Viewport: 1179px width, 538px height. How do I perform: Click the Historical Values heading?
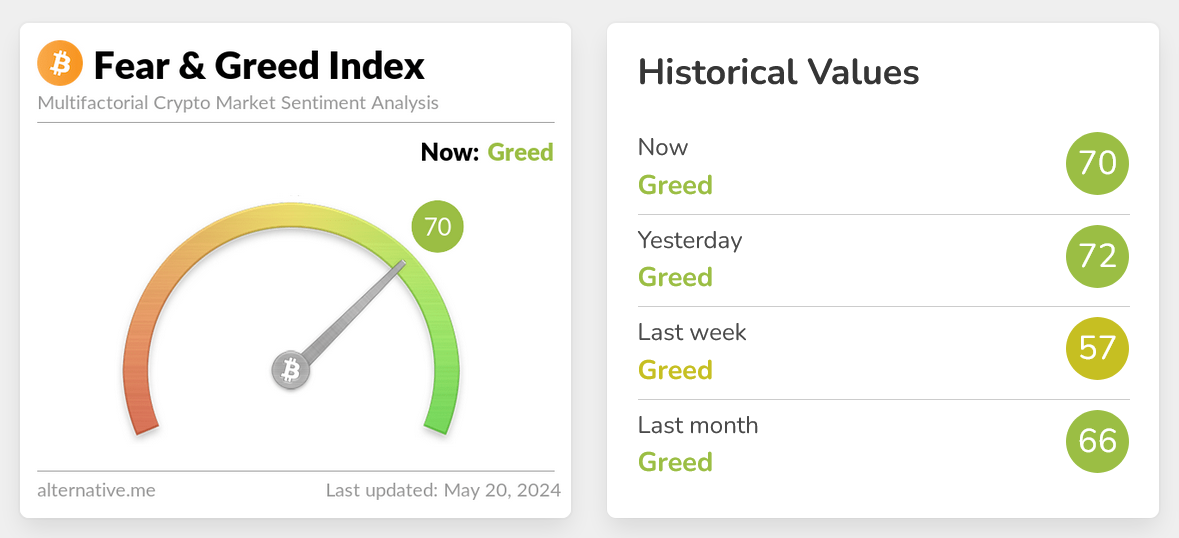click(778, 72)
